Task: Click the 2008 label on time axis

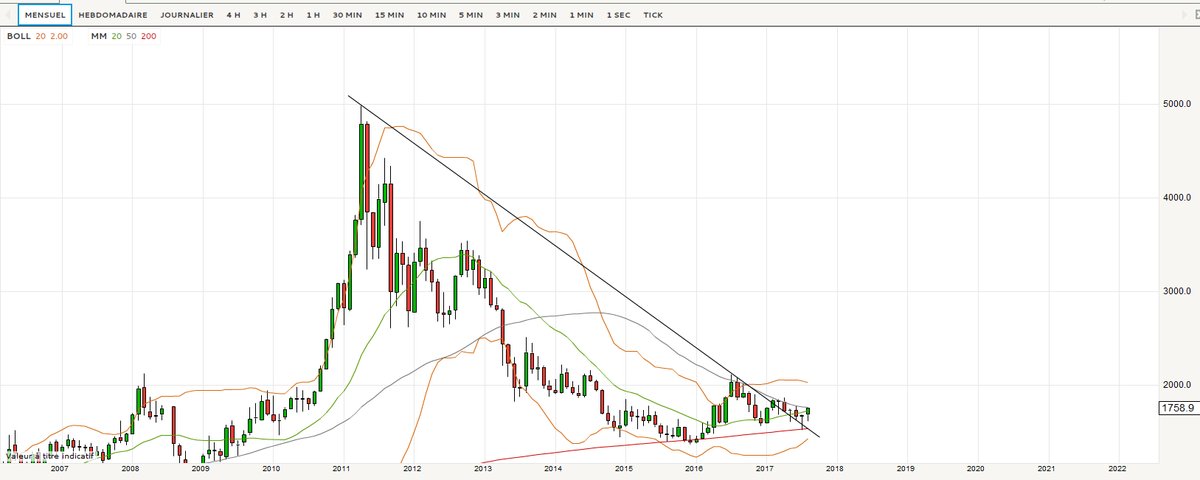Action: (129, 468)
